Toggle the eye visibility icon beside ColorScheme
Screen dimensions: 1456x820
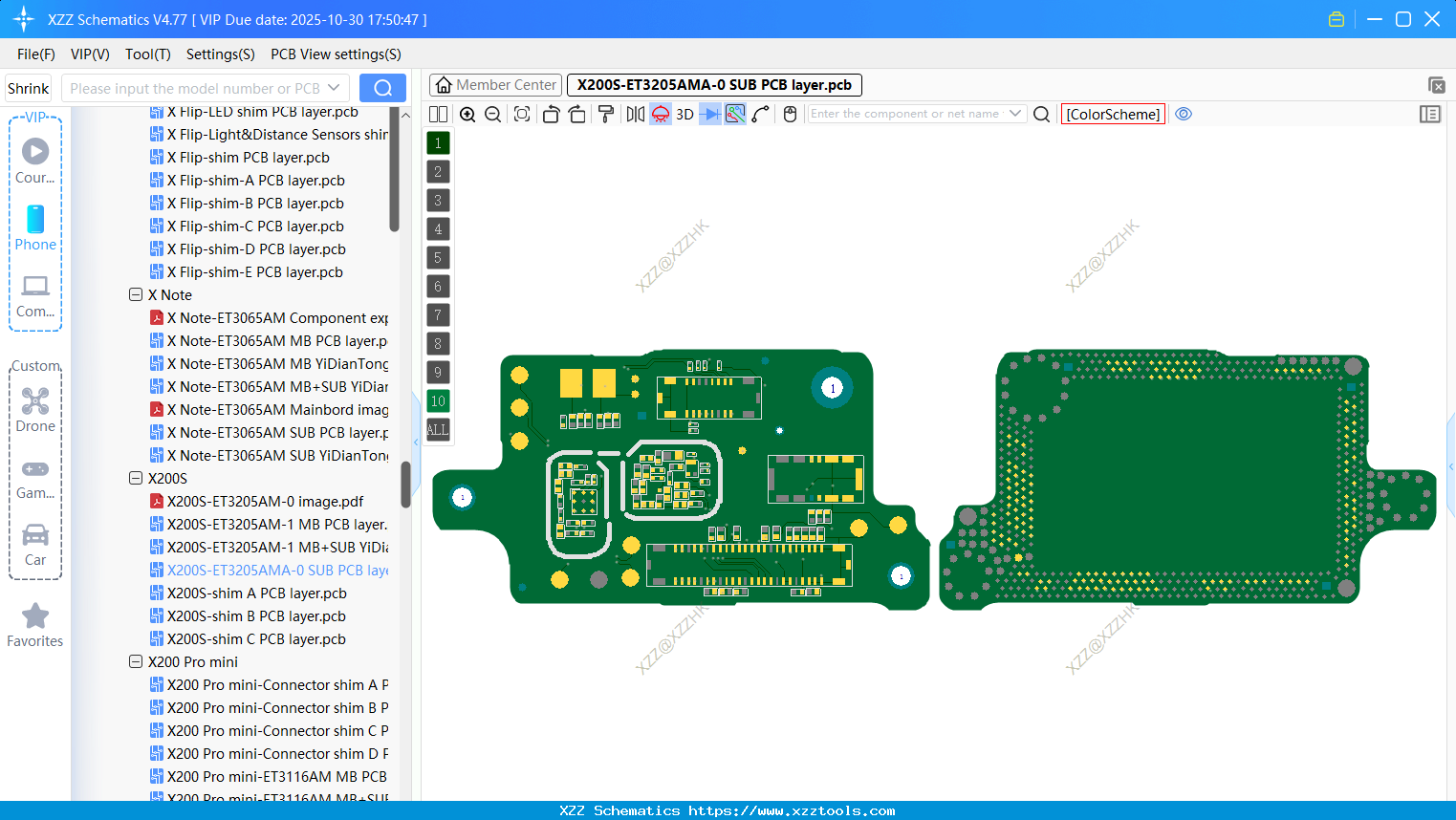click(1184, 114)
